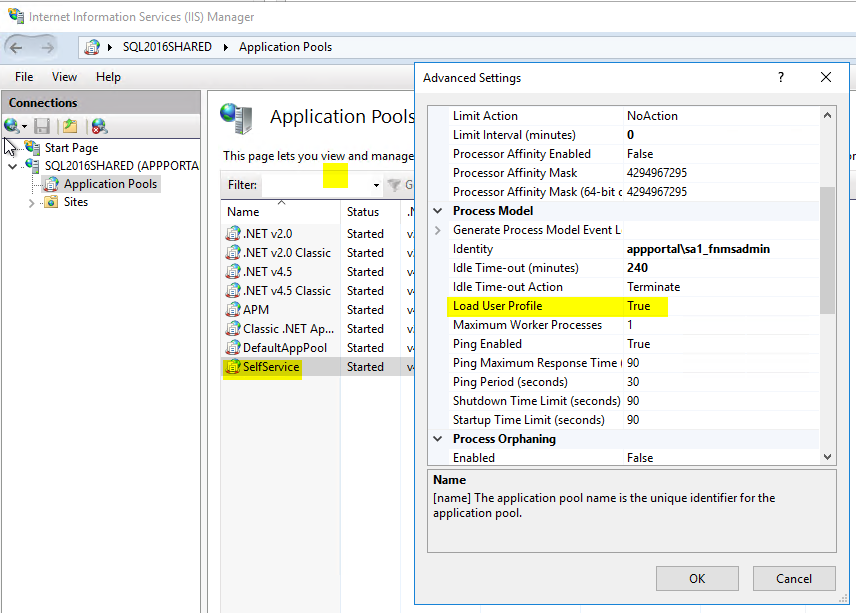Click the APM pool icon

click(x=233, y=310)
